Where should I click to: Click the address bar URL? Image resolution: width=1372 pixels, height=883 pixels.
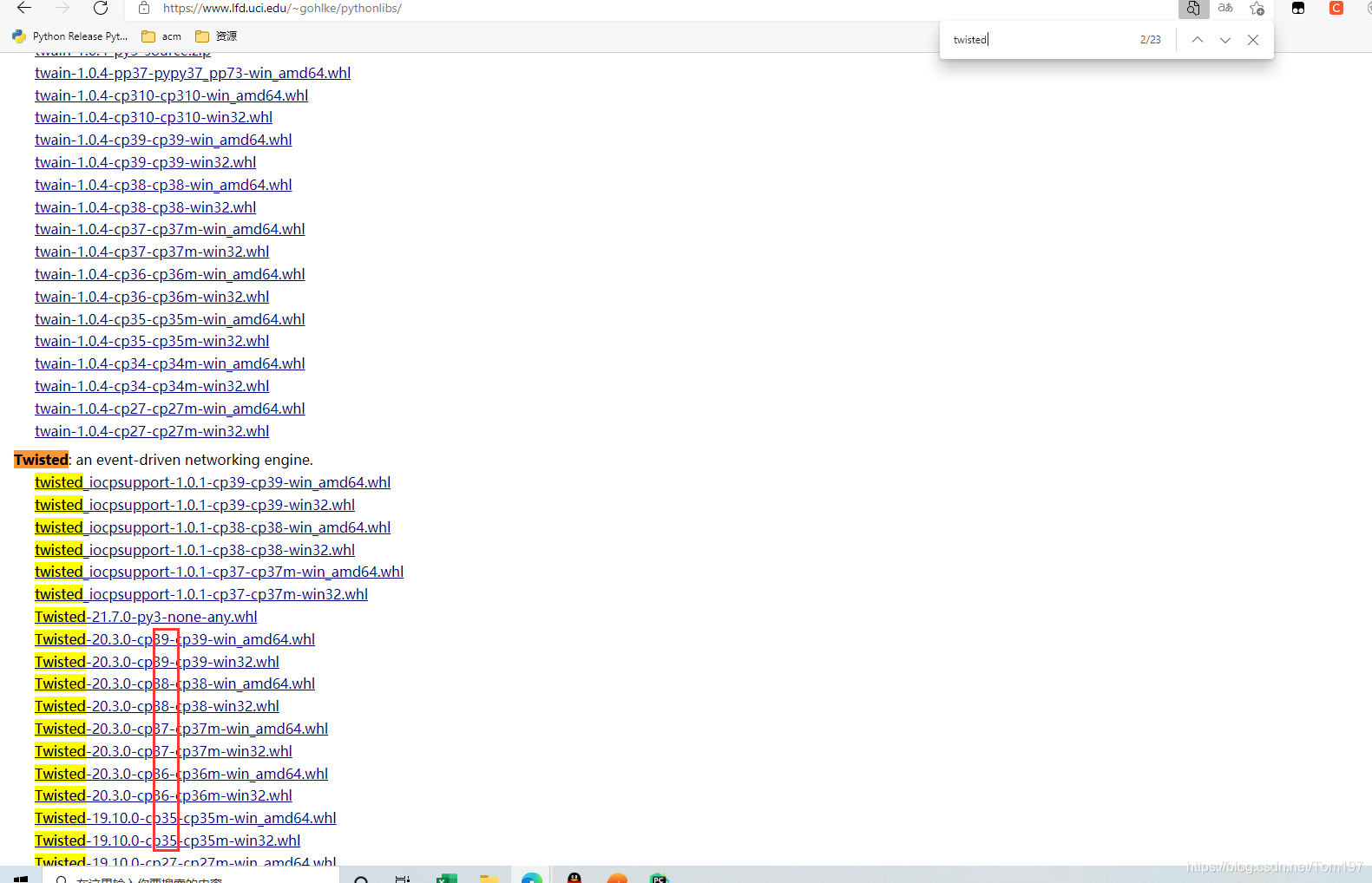click(282, 8)
